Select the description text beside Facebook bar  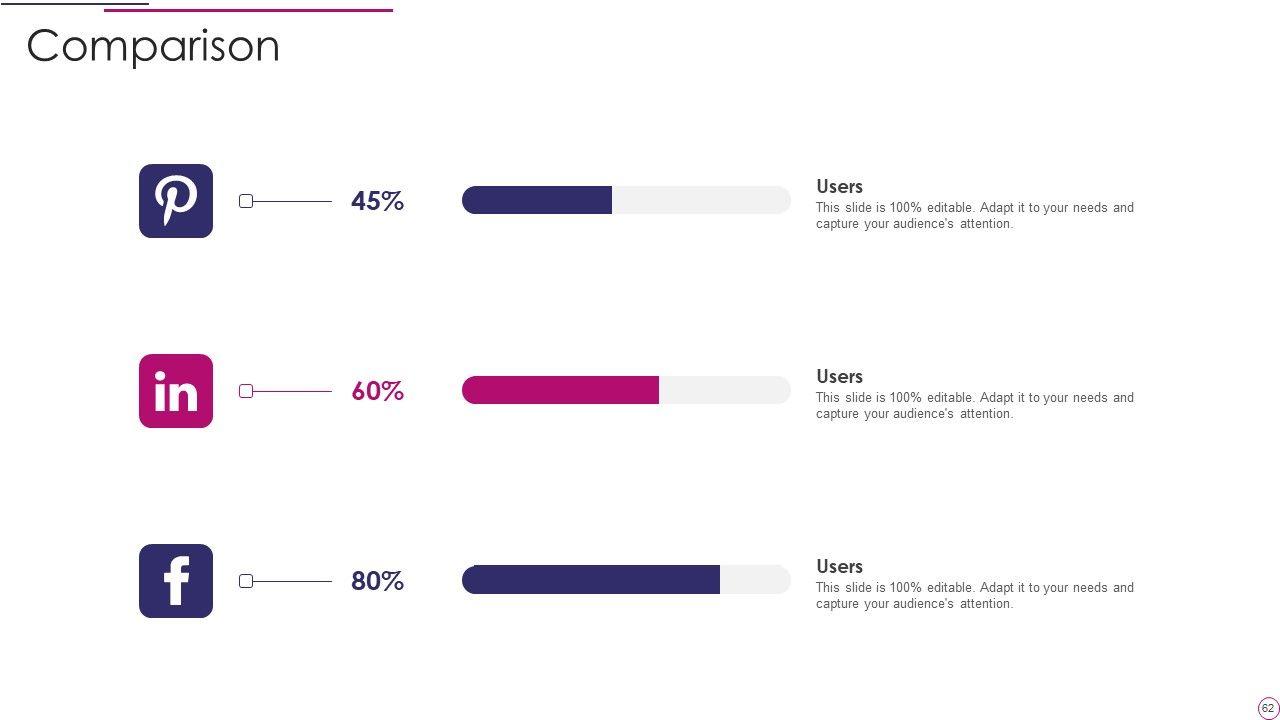[974, 596]
